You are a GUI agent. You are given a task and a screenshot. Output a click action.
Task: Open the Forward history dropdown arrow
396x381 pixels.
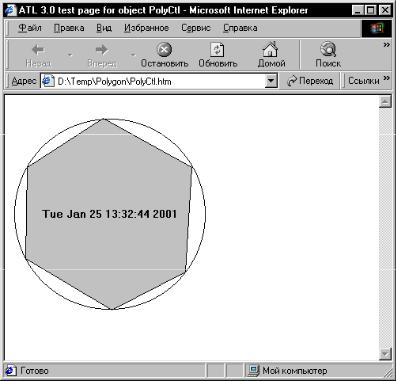pos(133,54)
